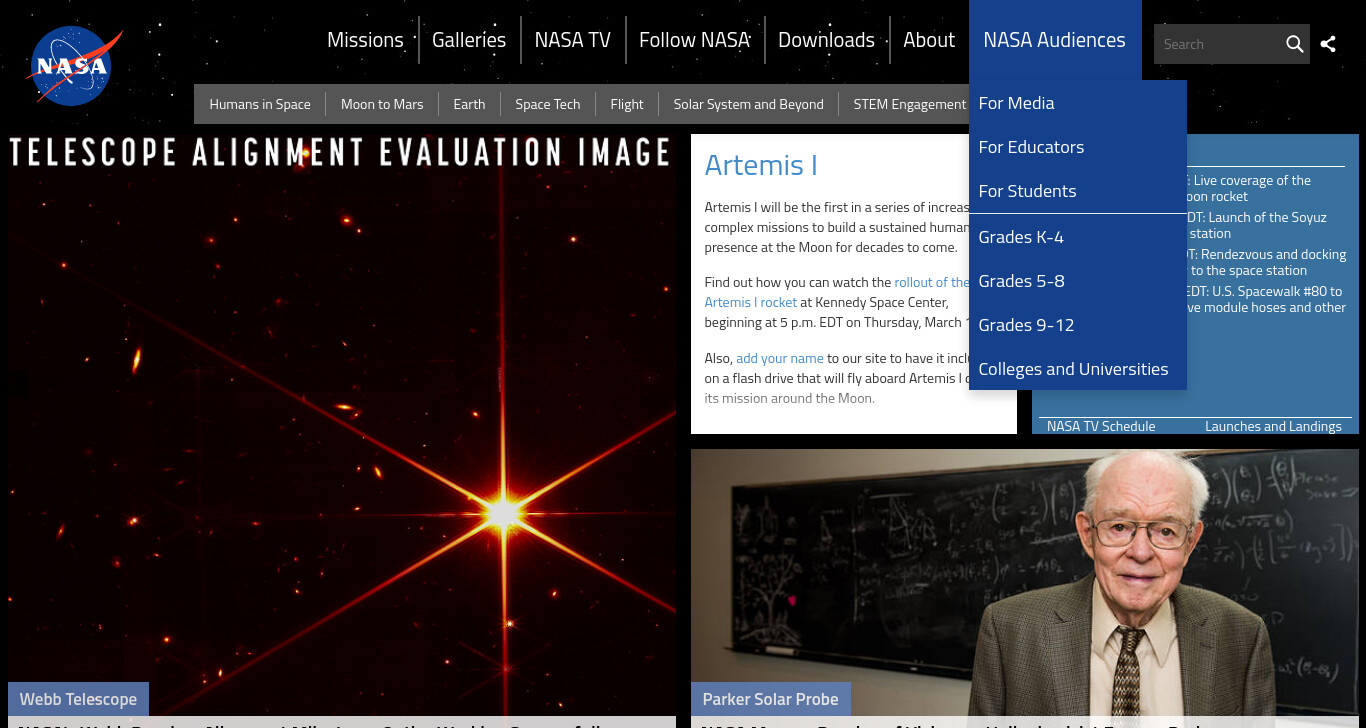Open NASA TV Schedule link
Viewport: 1366px width, 728px height.
(1101, 426)
